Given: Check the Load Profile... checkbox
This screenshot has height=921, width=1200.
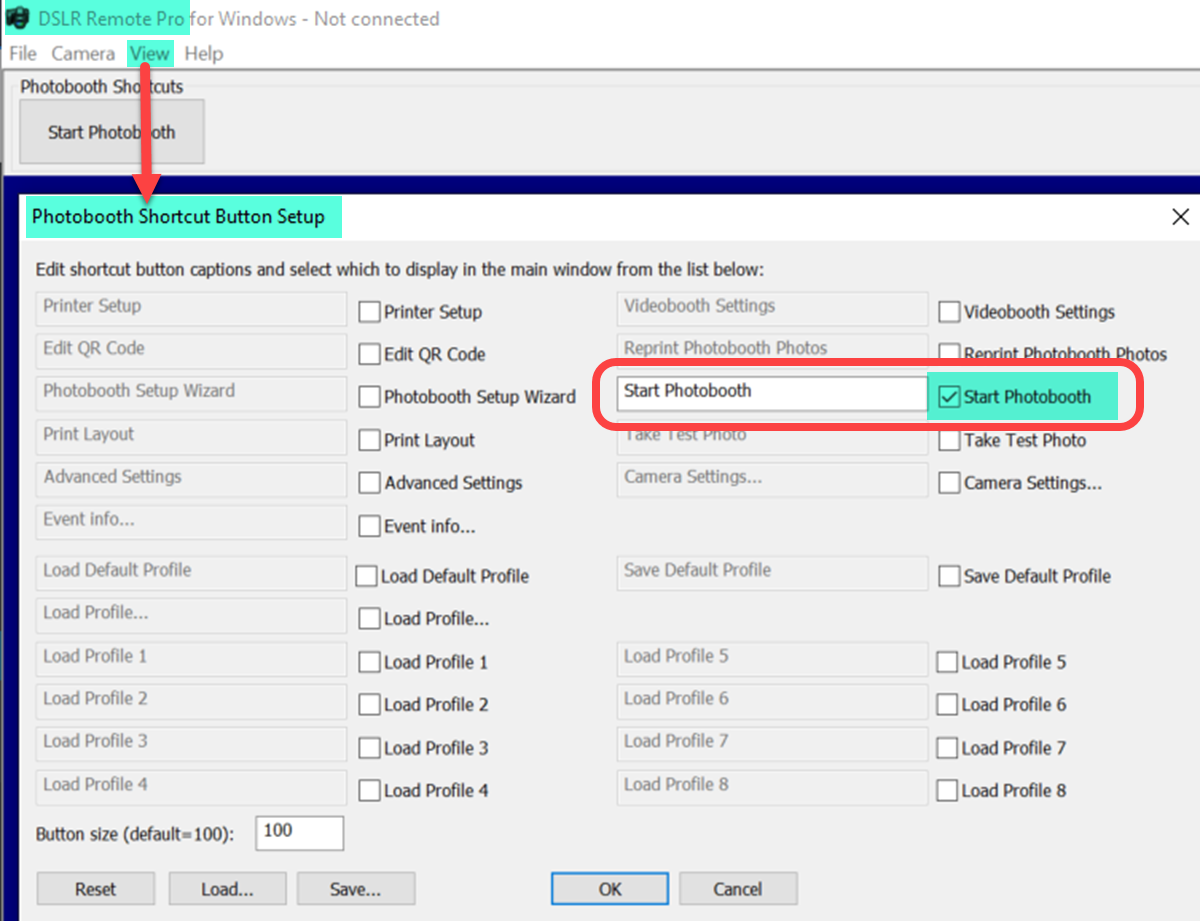Looking at the screenshot, I should click(369, 620).
